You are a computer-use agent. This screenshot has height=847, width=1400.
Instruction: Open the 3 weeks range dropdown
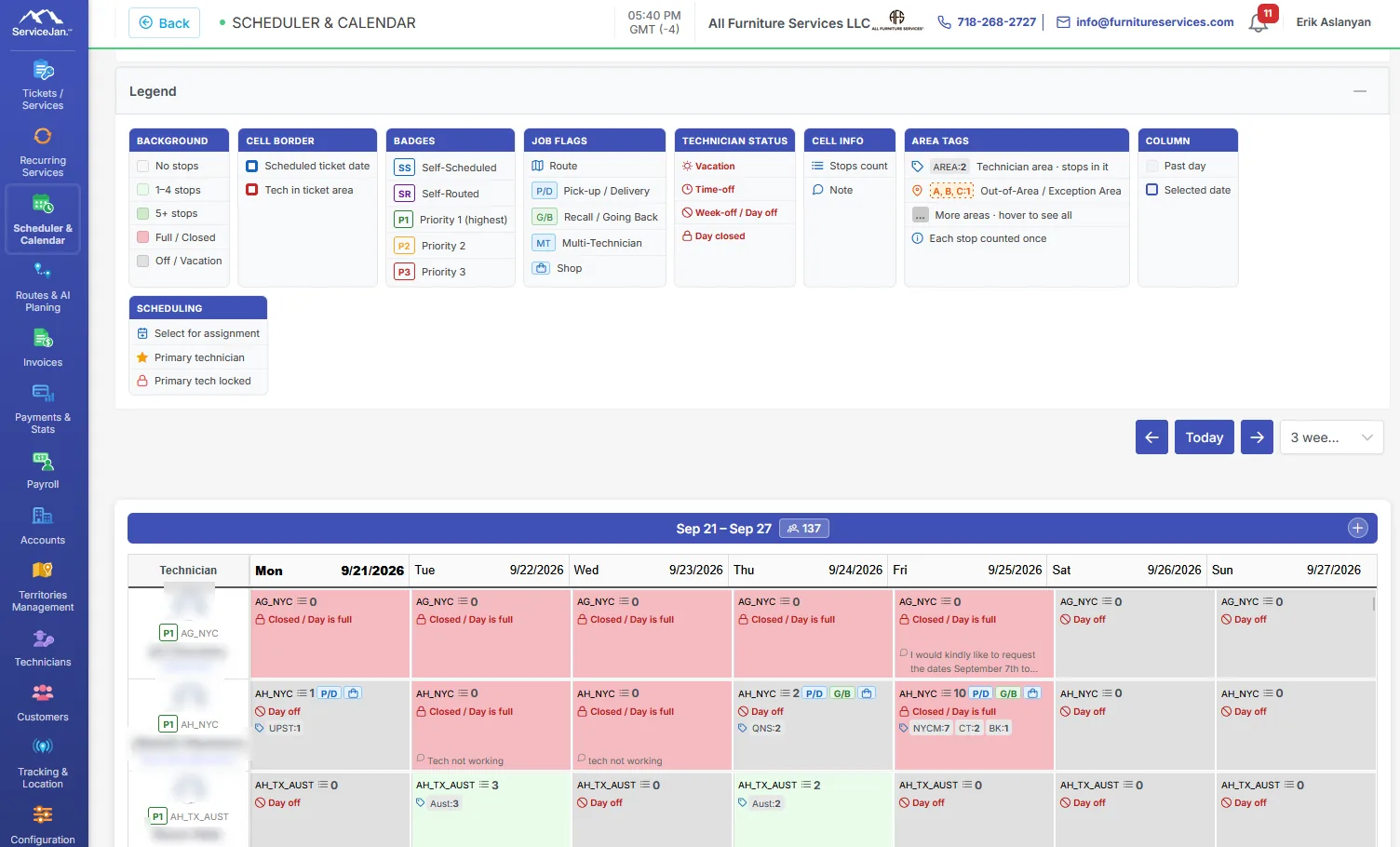1332,437
